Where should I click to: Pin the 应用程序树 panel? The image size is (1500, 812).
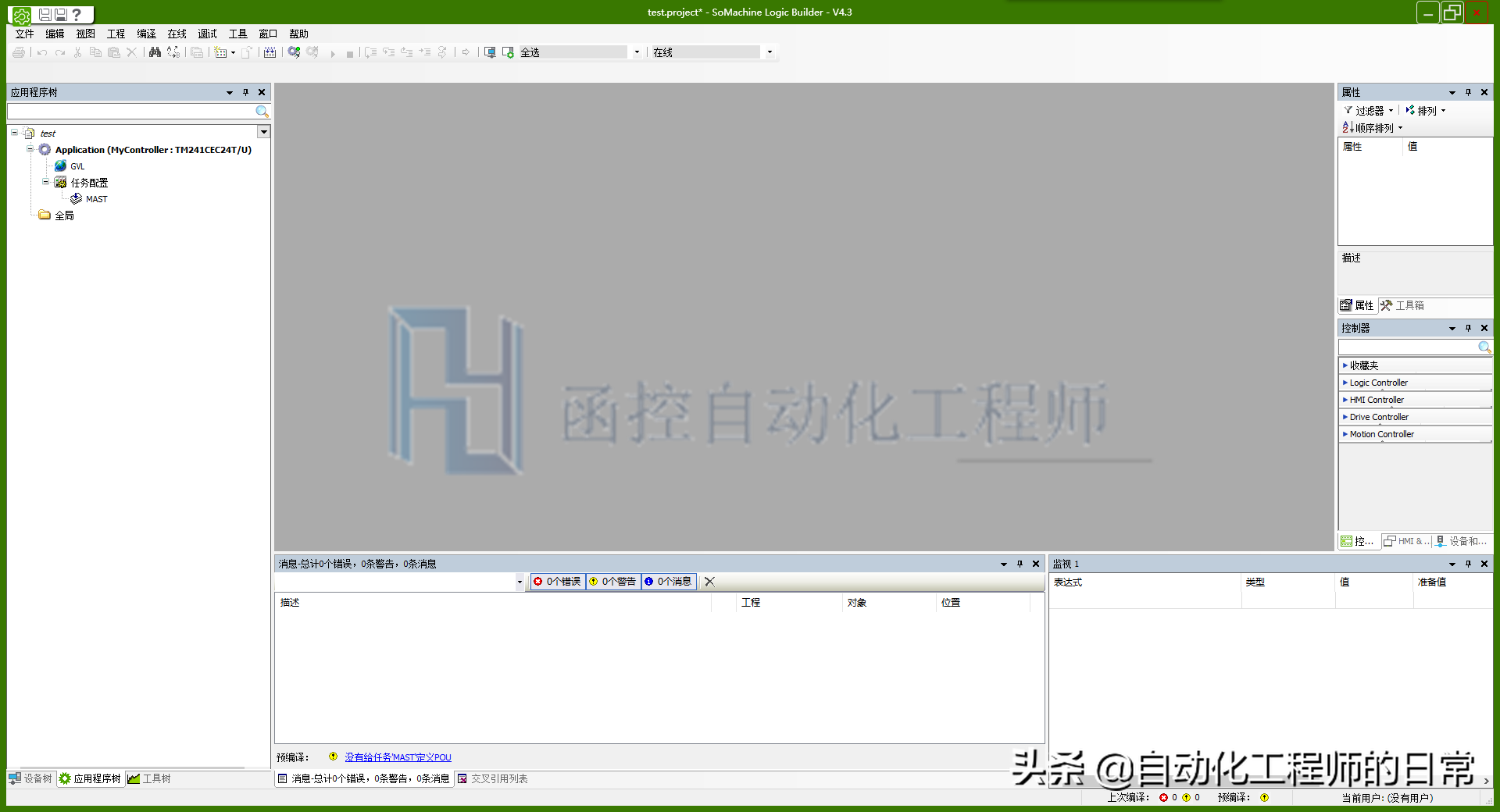245,92
